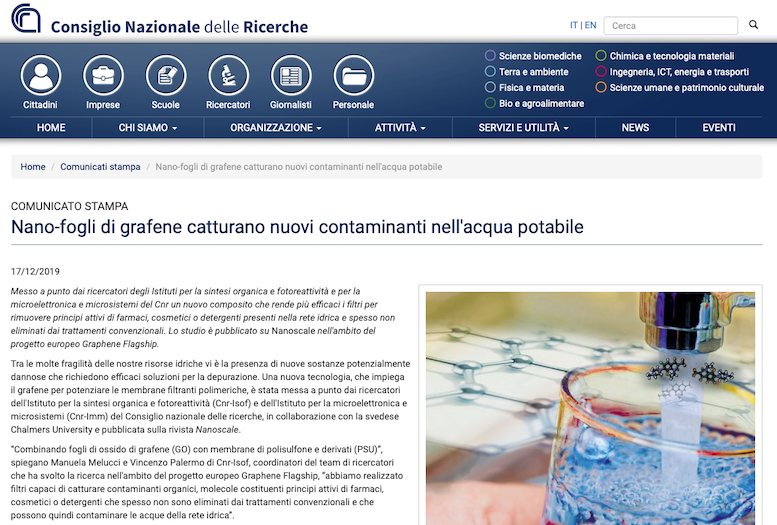777x525 pixels.
Task: Click the date 17/12/2019
Action: [x=35, y=271]
